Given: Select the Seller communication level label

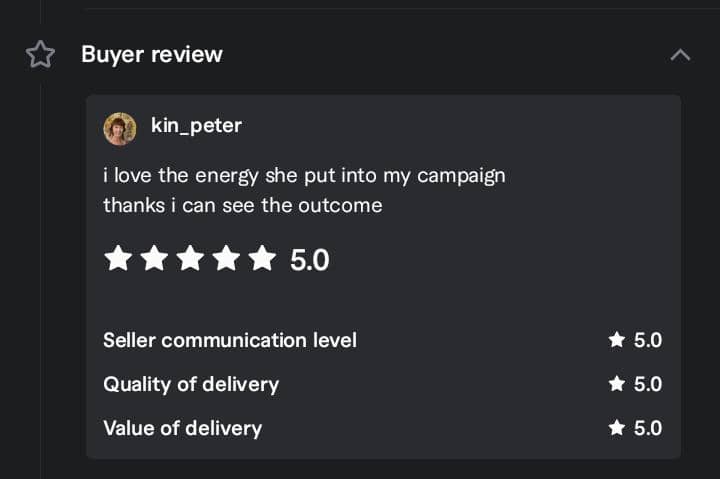Looking at the screenshot, I should (x=230, y=340).
